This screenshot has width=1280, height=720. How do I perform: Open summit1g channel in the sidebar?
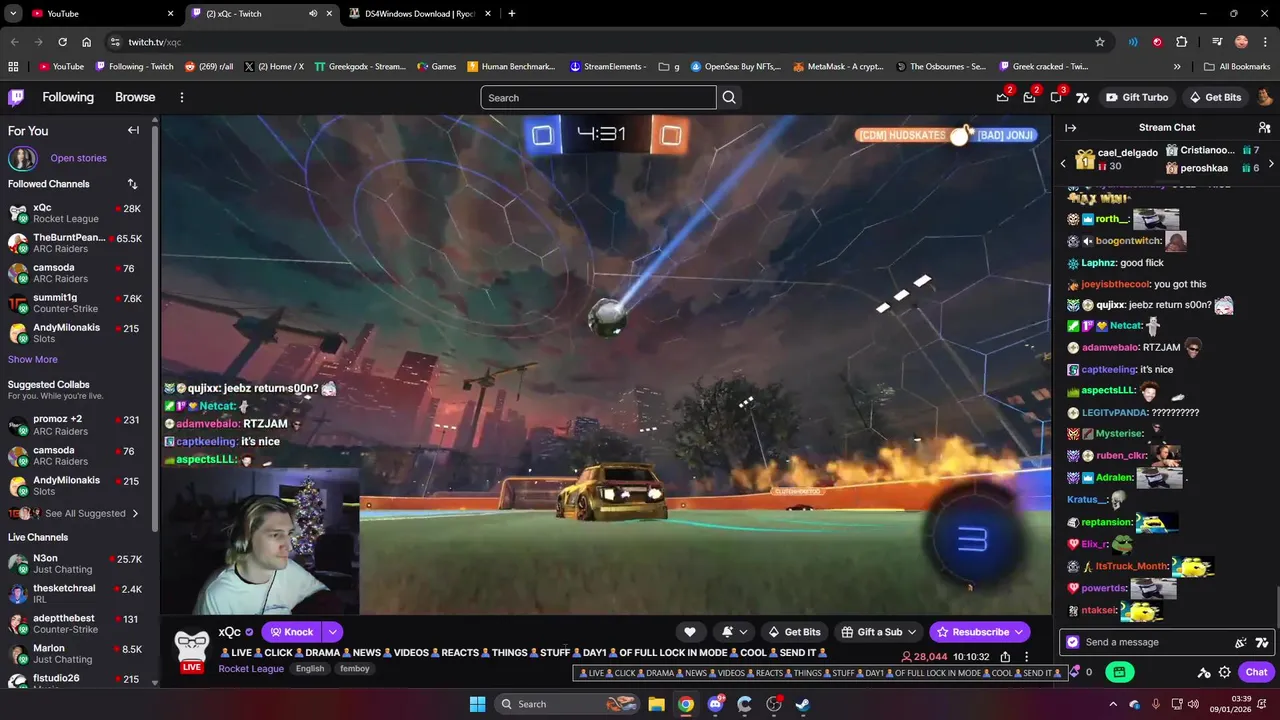(75, 303)
